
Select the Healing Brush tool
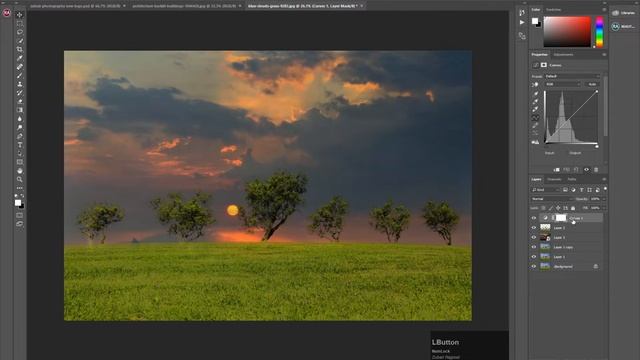[19, 67]
